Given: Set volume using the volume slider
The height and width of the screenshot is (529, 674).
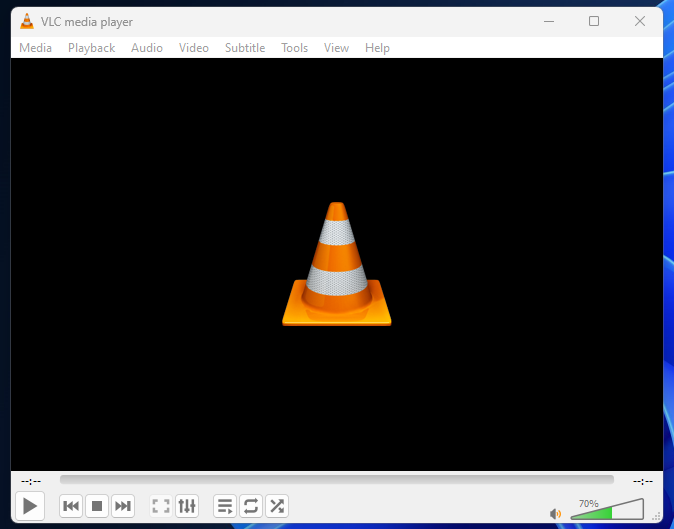Looking at the screenshot, I should coord(607,509).
